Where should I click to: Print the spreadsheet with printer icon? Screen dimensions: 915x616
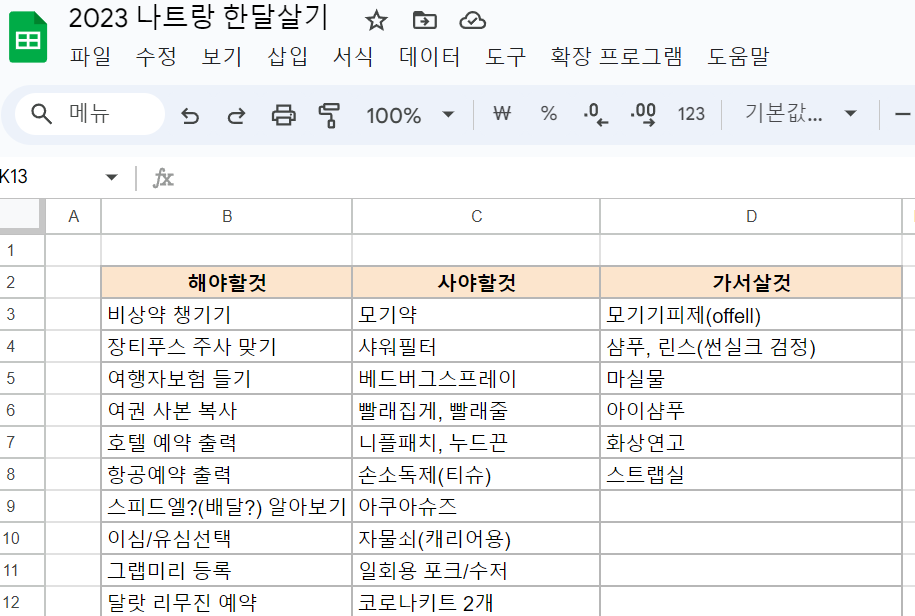click(x=284, y=115)
